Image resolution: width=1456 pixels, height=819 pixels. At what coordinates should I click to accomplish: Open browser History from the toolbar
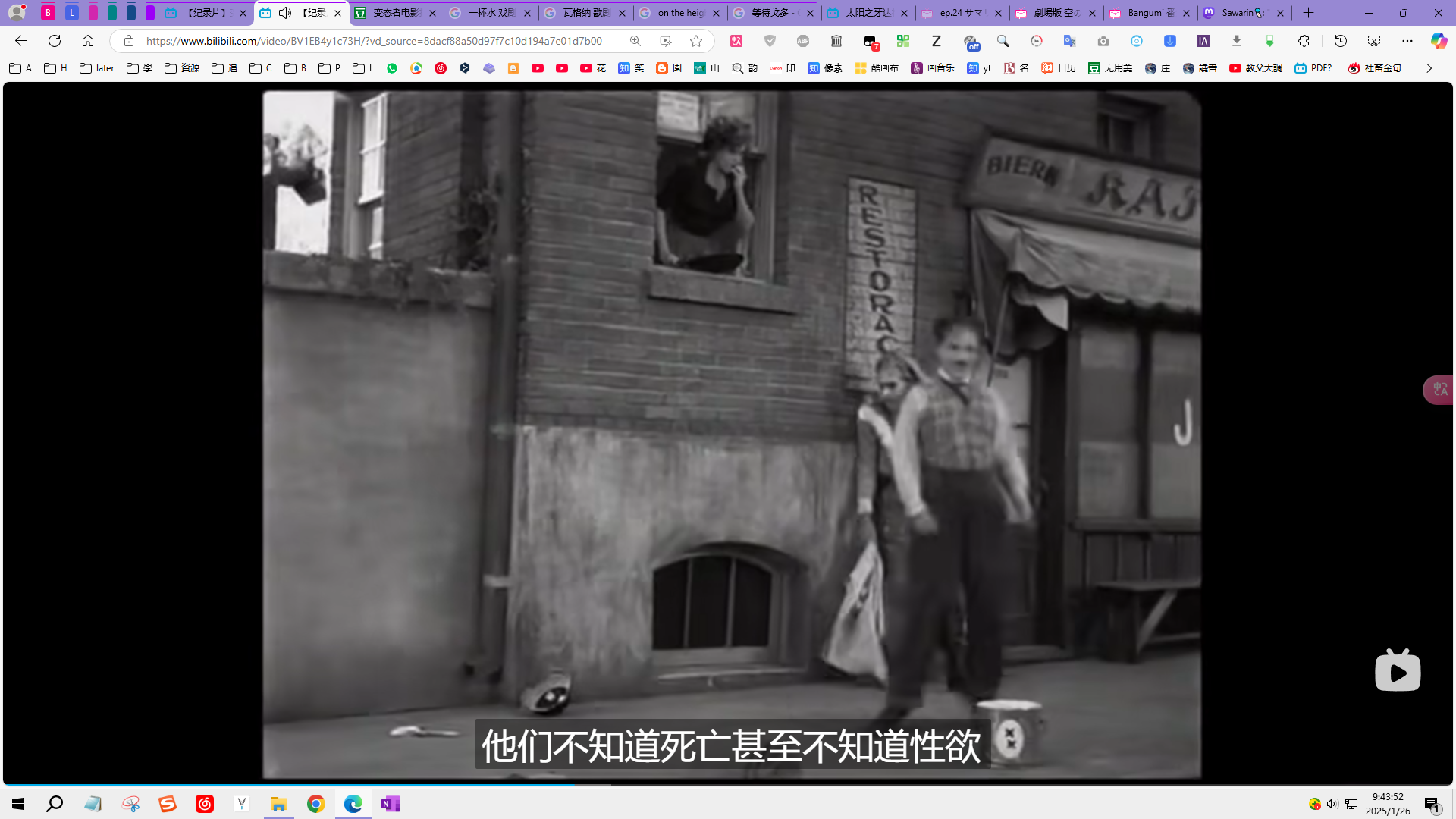[1341, 41]
